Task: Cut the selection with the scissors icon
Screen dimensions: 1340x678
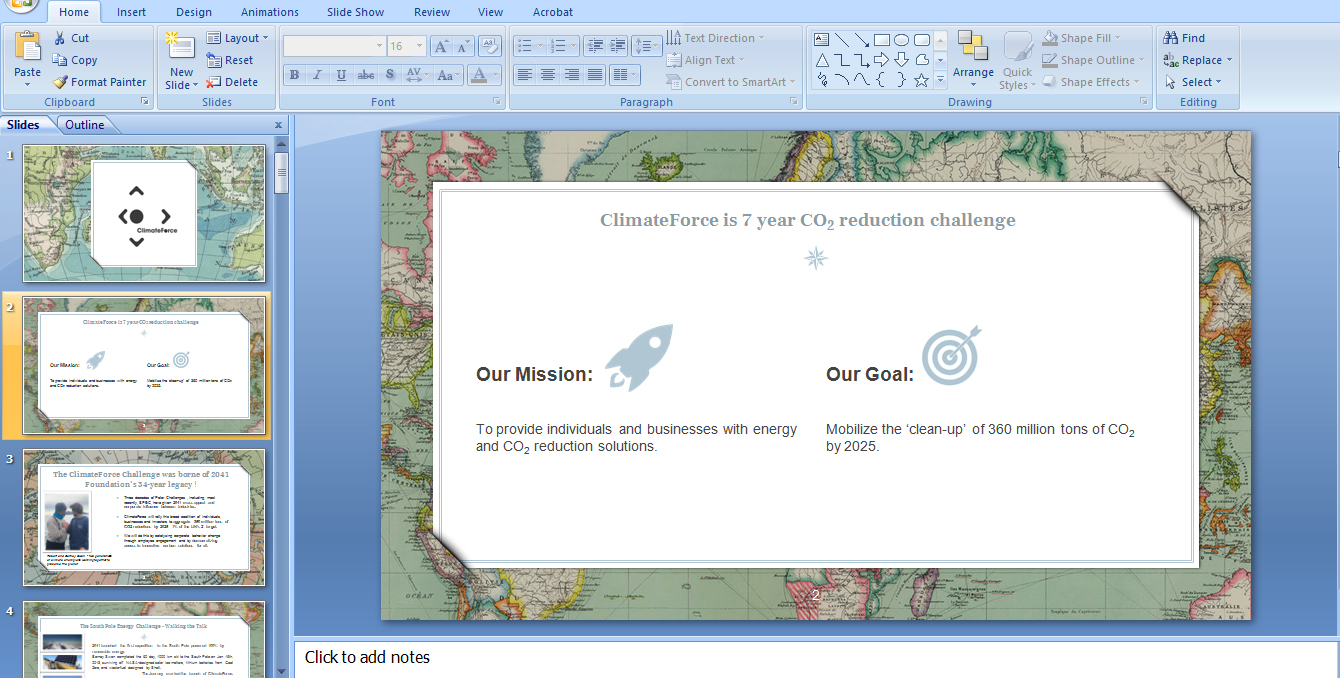Action: 60,38
